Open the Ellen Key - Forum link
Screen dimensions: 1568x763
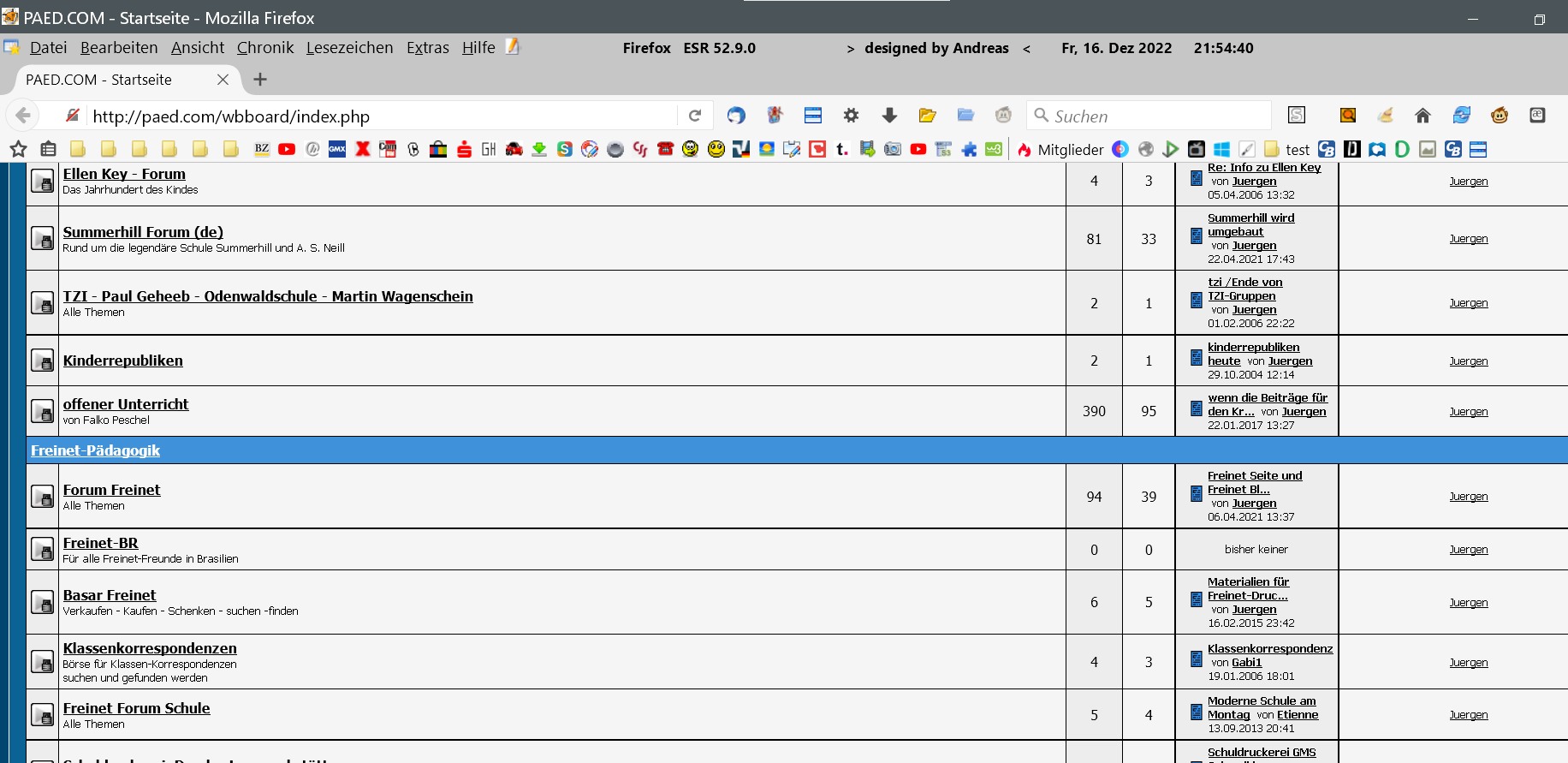pos(124,174)
